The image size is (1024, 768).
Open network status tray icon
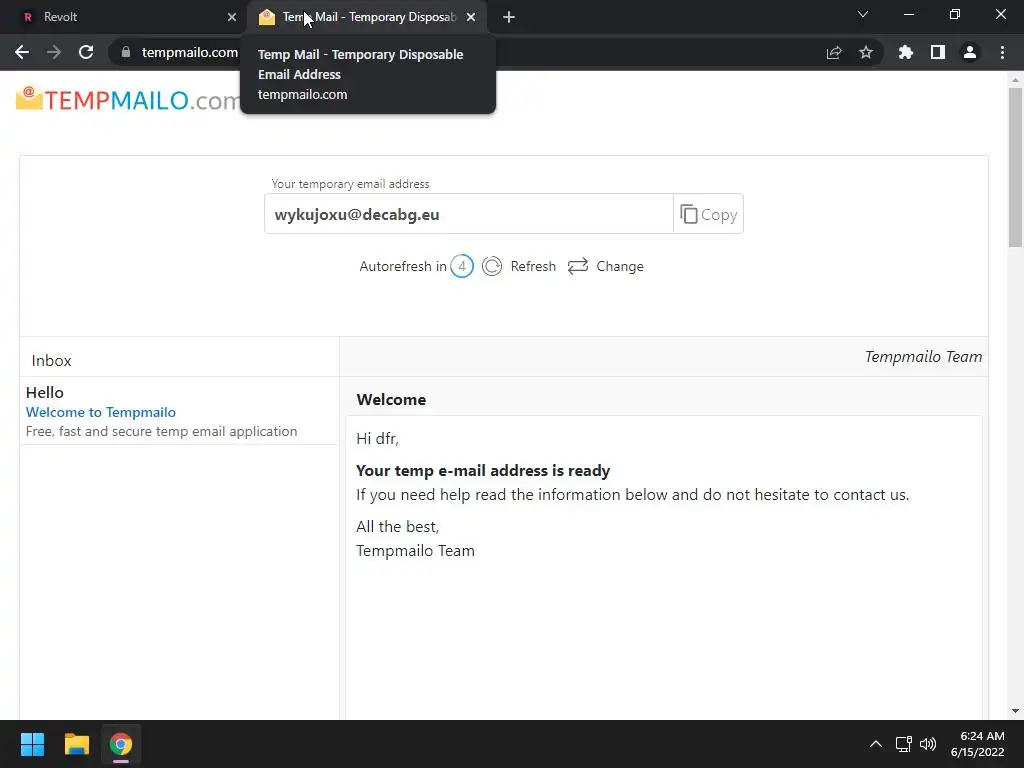[x=903, y=744]
